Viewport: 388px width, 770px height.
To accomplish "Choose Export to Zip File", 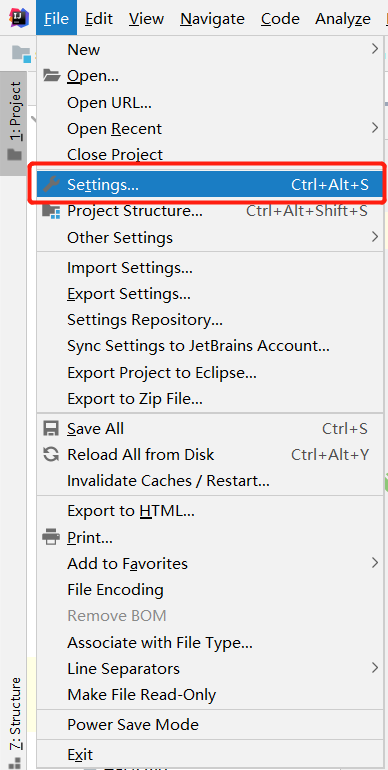I will 210,398.
